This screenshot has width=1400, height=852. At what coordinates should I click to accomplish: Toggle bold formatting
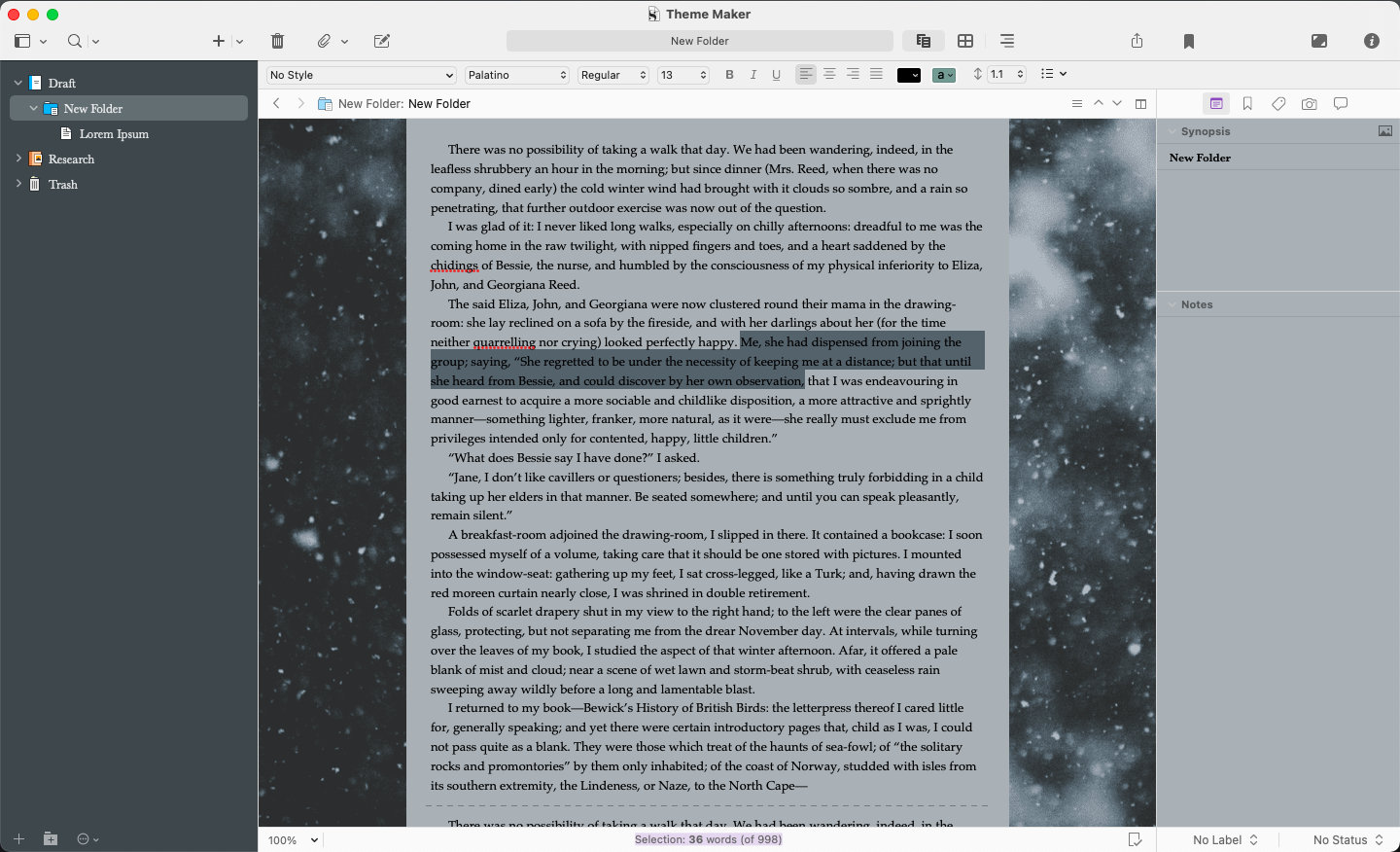coord(730,75)
